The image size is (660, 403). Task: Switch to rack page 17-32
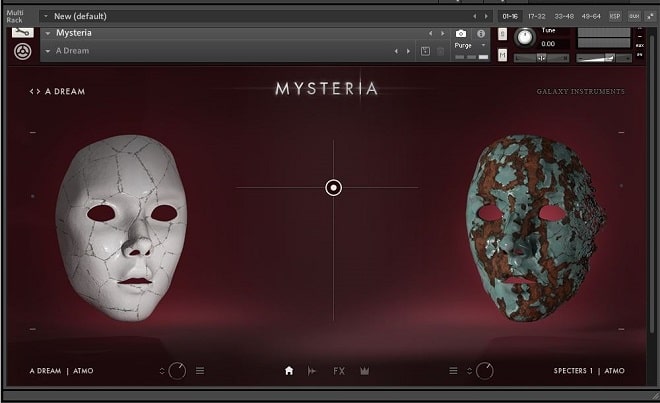click(536, 16)
